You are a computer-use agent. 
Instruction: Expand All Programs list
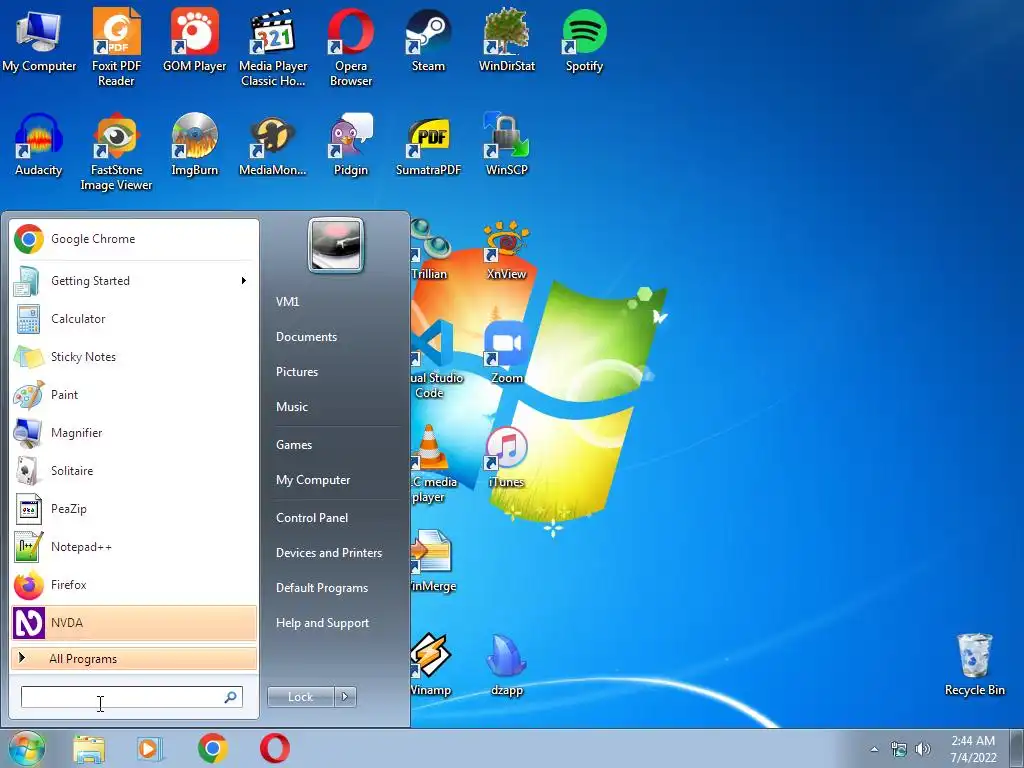pyautogui.click(x=134, y=658)
